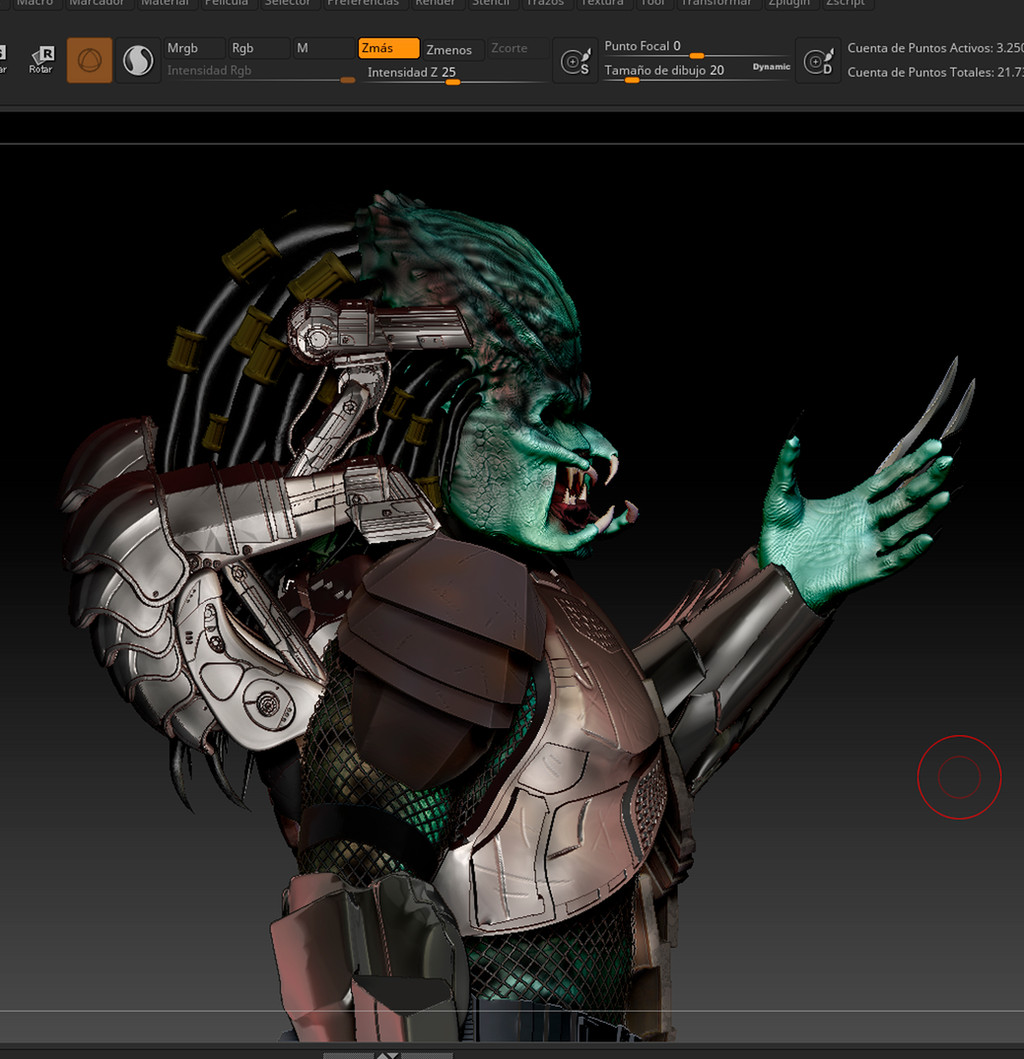
Task: Open the Transformar menu
Action: (716, 3)
